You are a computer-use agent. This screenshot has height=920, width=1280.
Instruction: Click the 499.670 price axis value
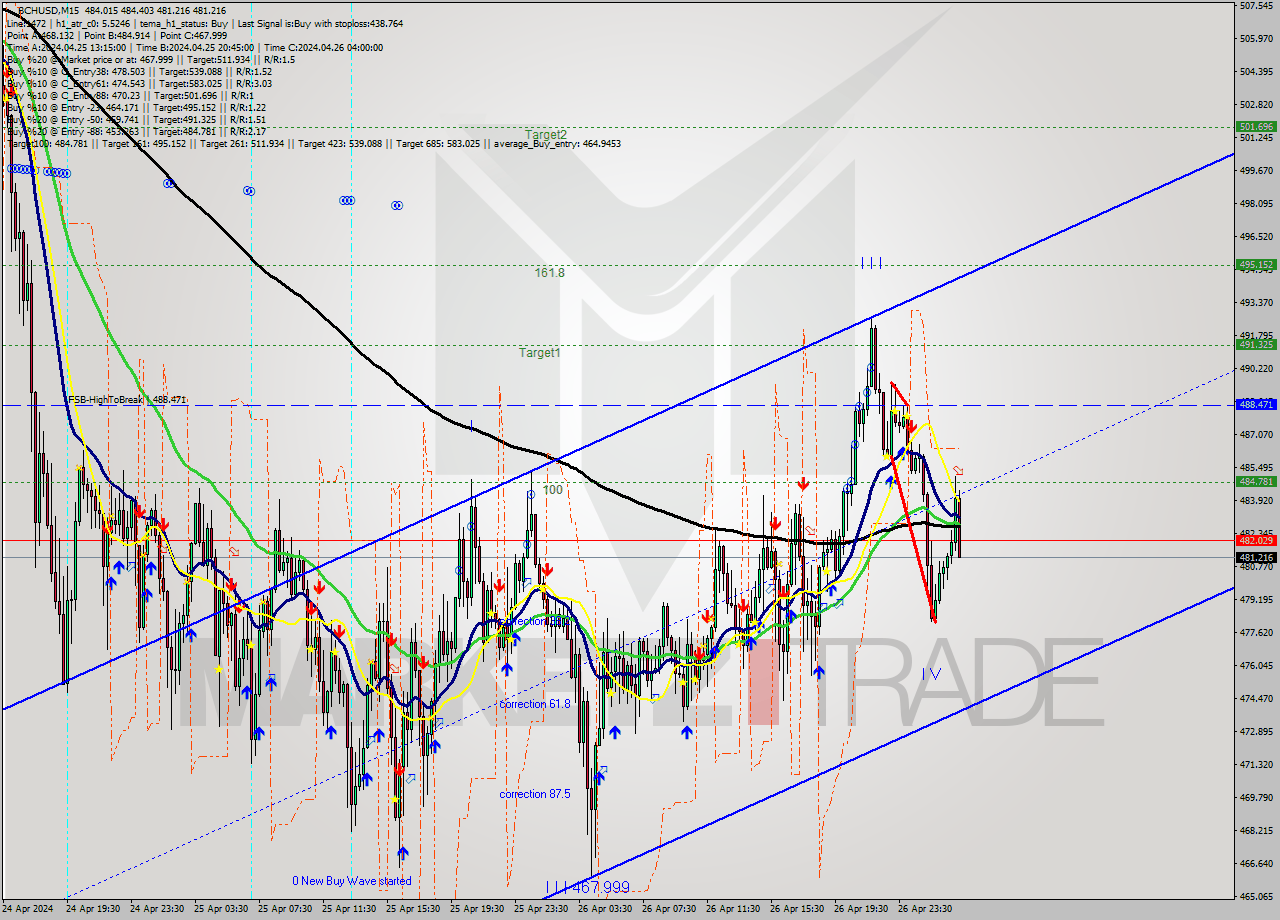tap(1256, 171)
